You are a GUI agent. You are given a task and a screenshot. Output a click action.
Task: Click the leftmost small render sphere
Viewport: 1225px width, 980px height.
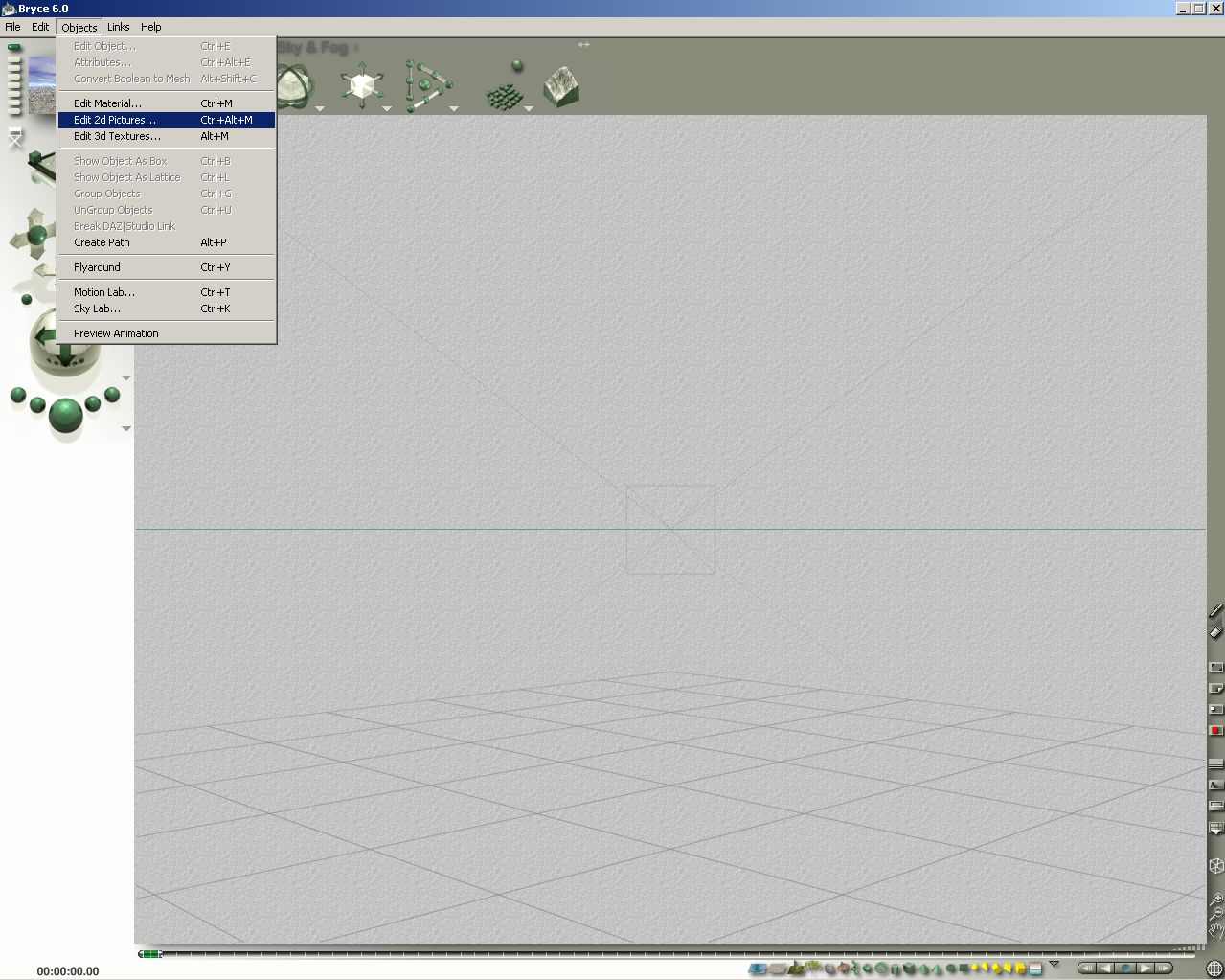click(x=17, y=394)
